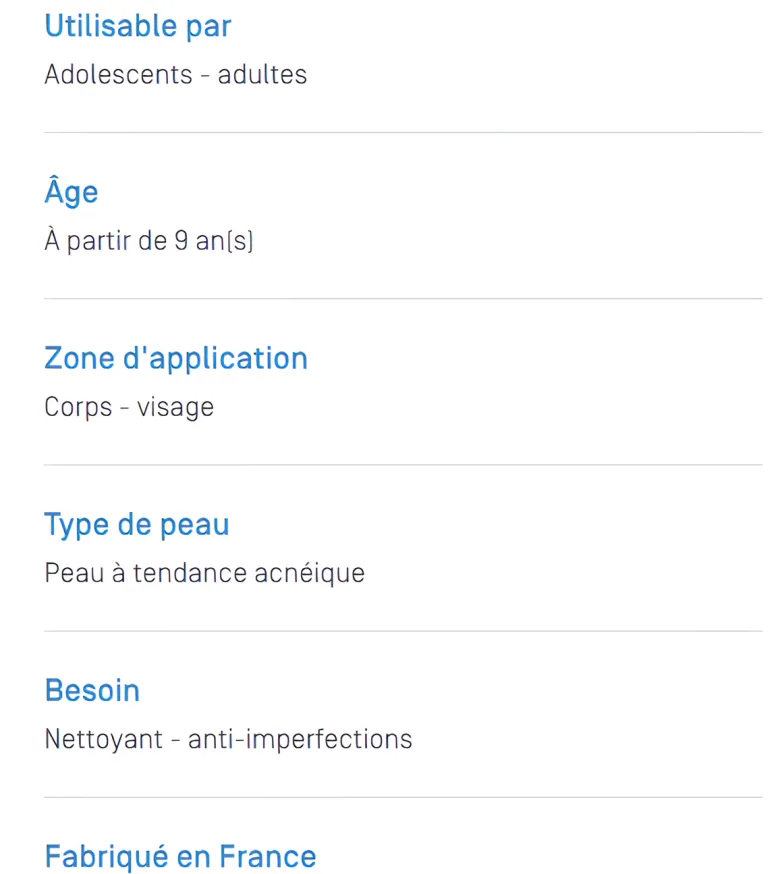Click the word 'adultes' in the first row

[x=262, y=75]
